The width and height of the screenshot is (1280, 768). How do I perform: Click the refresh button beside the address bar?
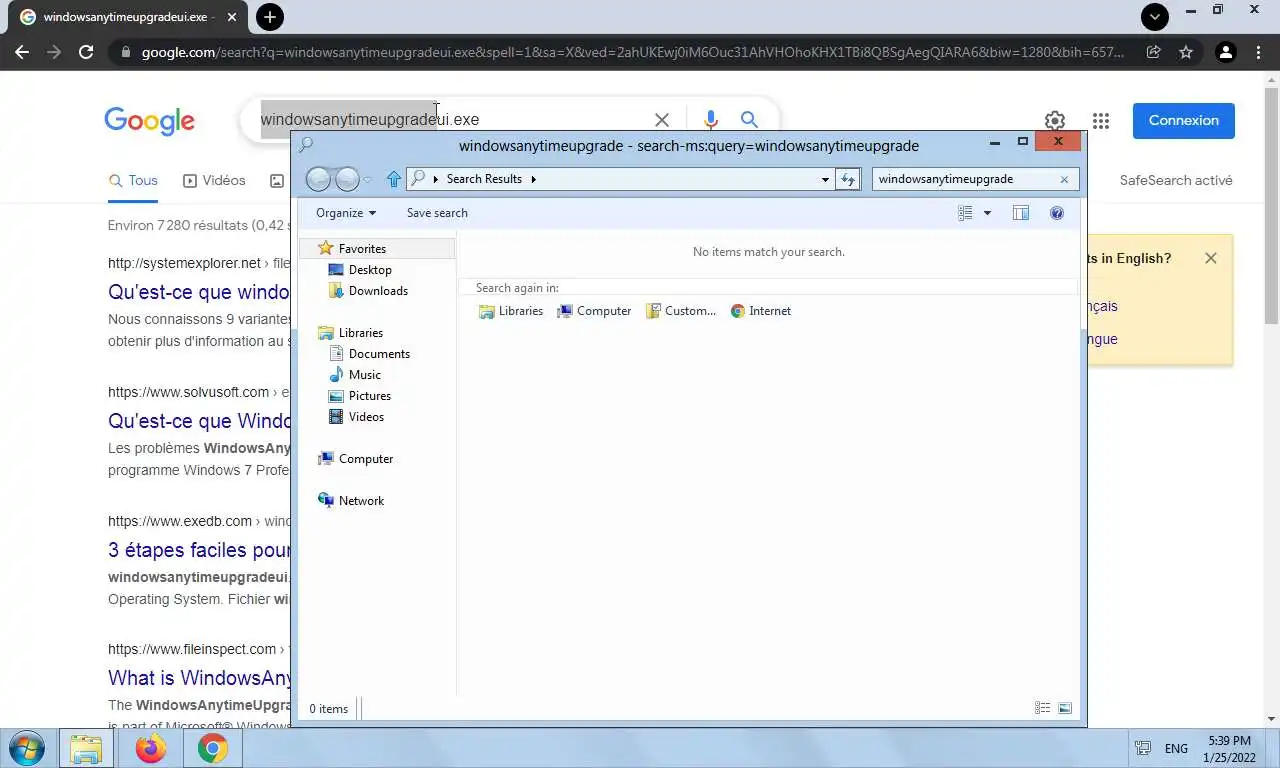click(x=848, y=179)
